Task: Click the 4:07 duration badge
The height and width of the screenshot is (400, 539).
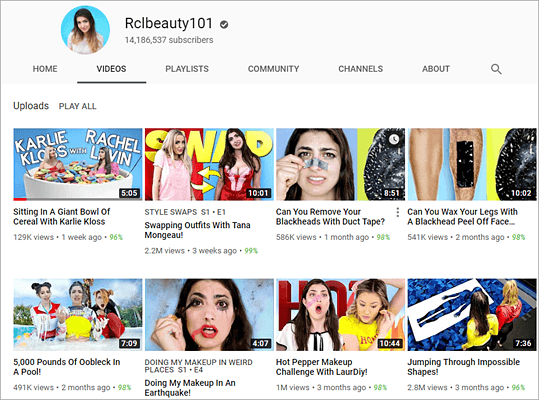Action: [x=260, y=343]
